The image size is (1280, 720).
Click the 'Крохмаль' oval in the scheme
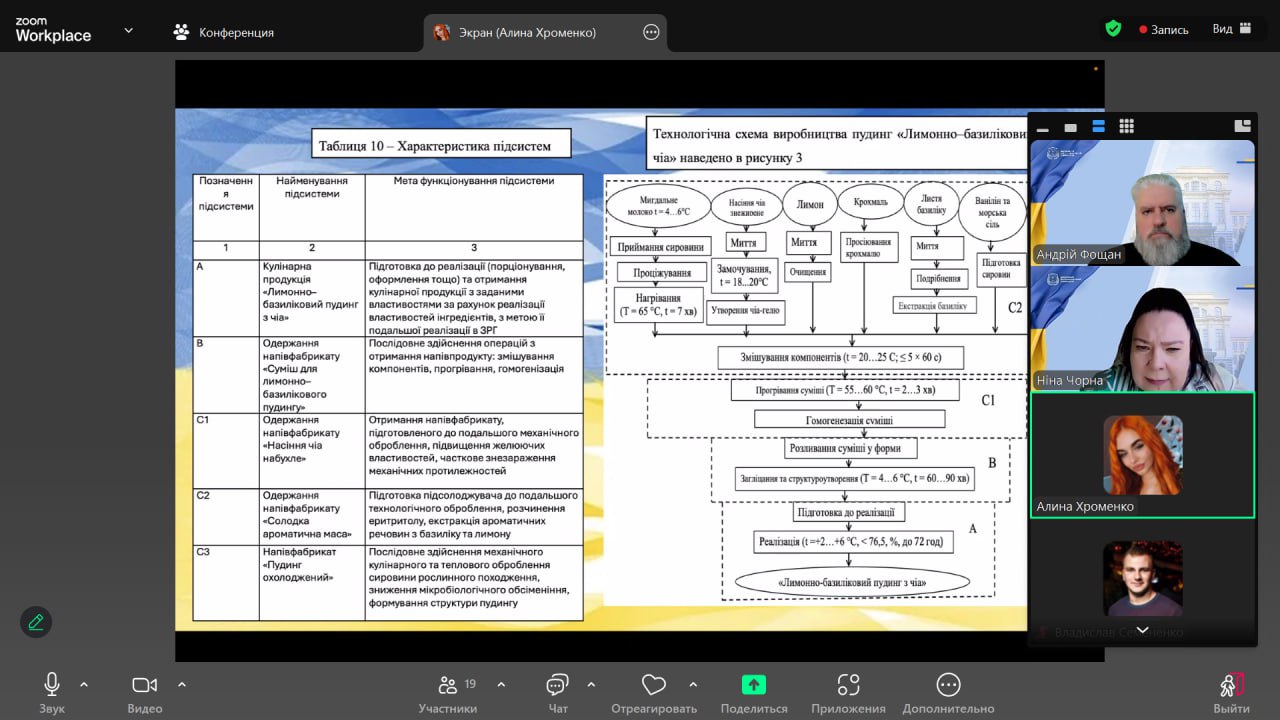point(870,203)
